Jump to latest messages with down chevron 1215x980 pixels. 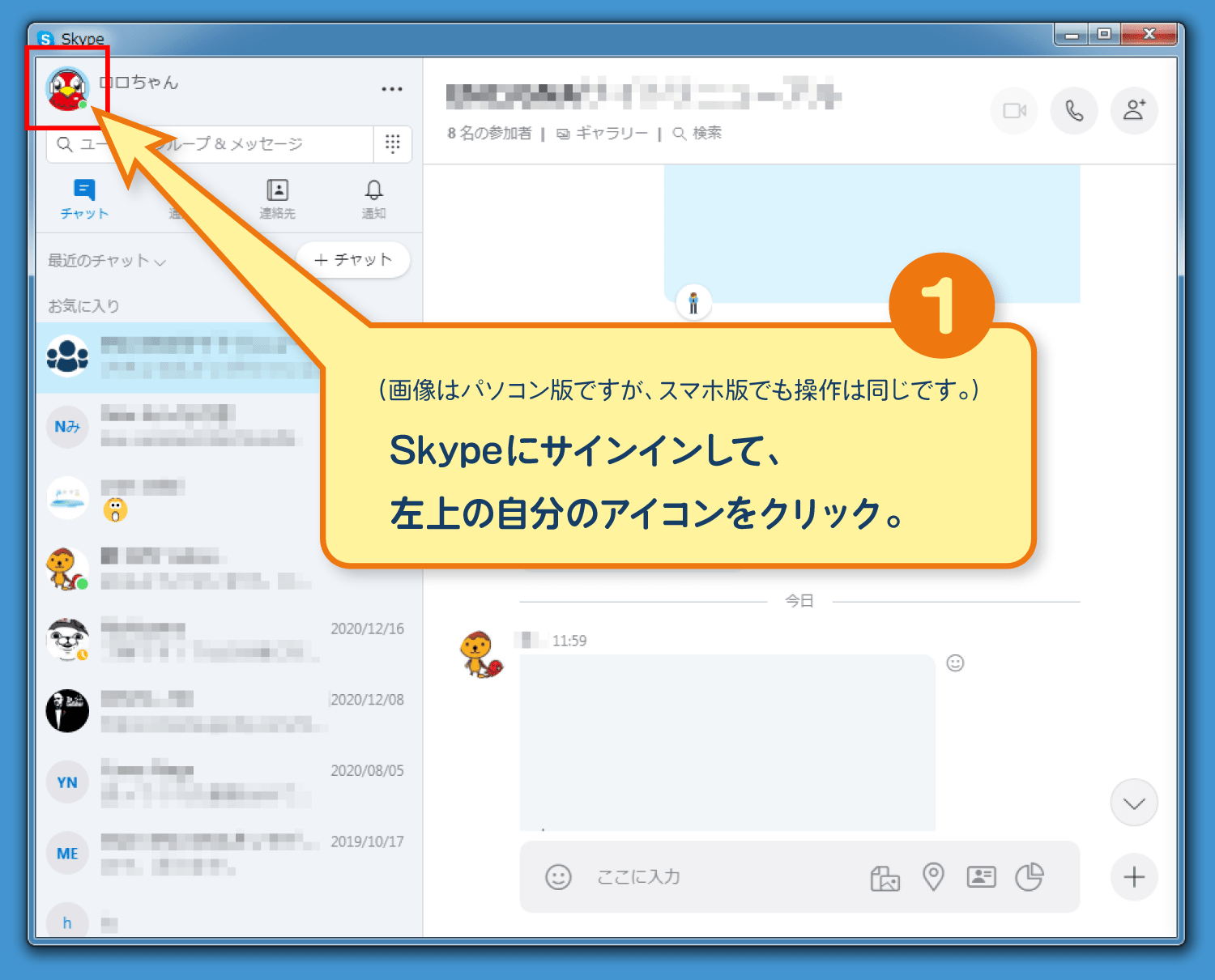pos(1134,803)
